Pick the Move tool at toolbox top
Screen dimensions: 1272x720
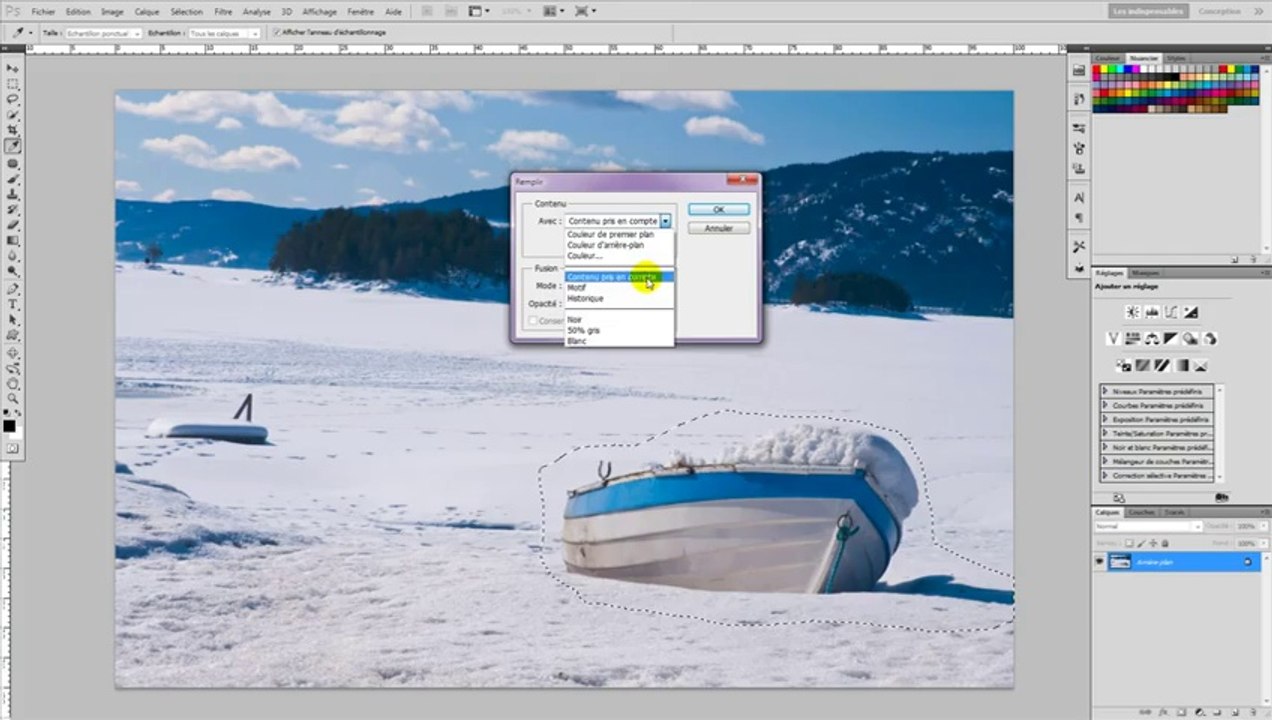13,68
